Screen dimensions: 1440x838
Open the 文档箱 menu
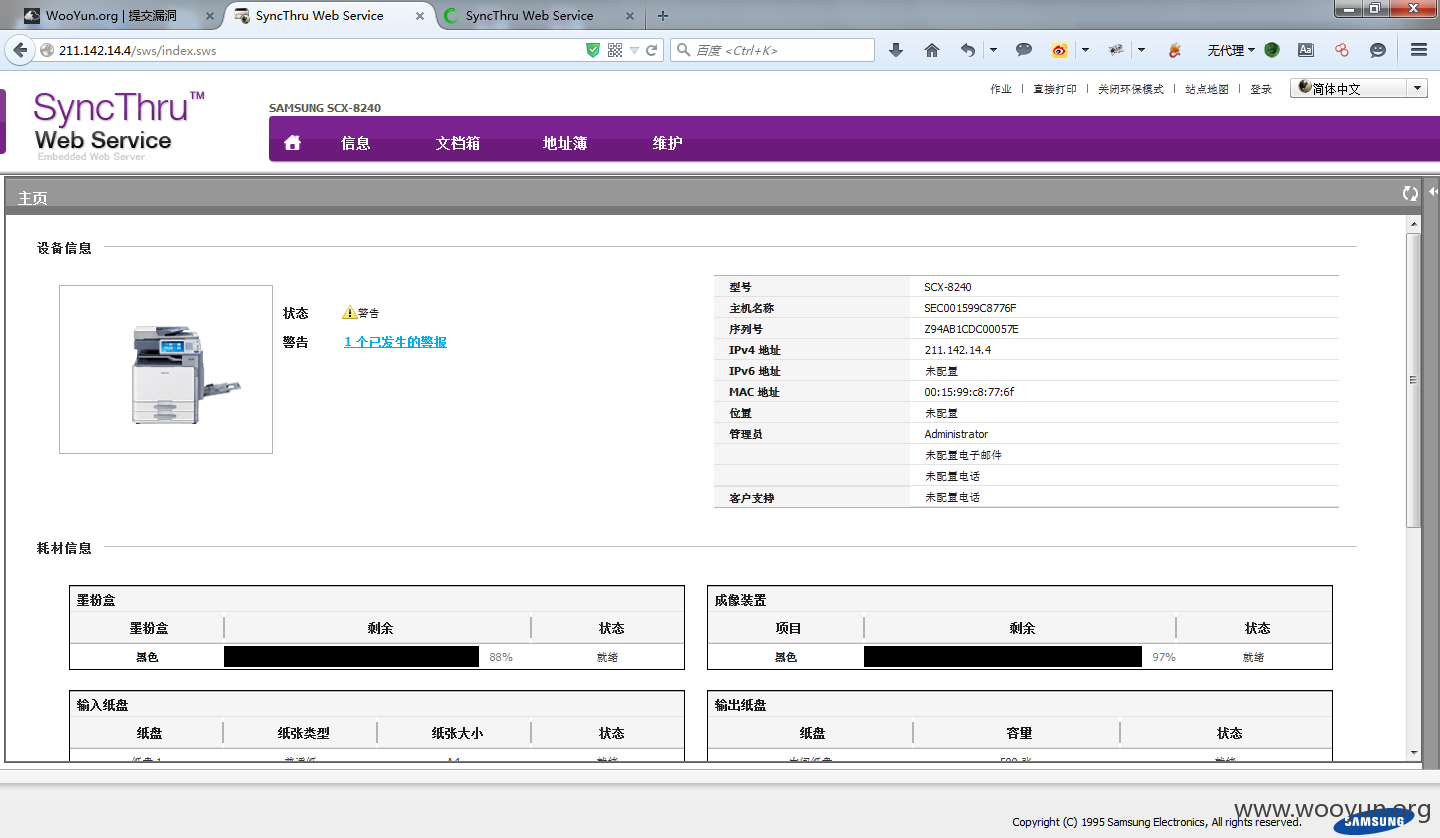(458, 143)
